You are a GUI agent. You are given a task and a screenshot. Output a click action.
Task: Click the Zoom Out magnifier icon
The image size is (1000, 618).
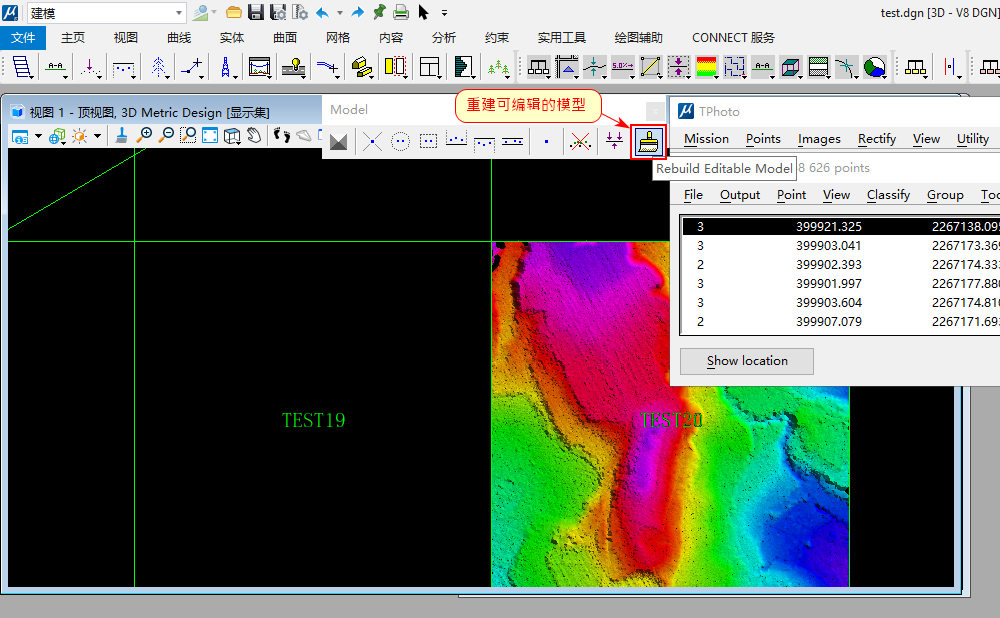point(166,135)
